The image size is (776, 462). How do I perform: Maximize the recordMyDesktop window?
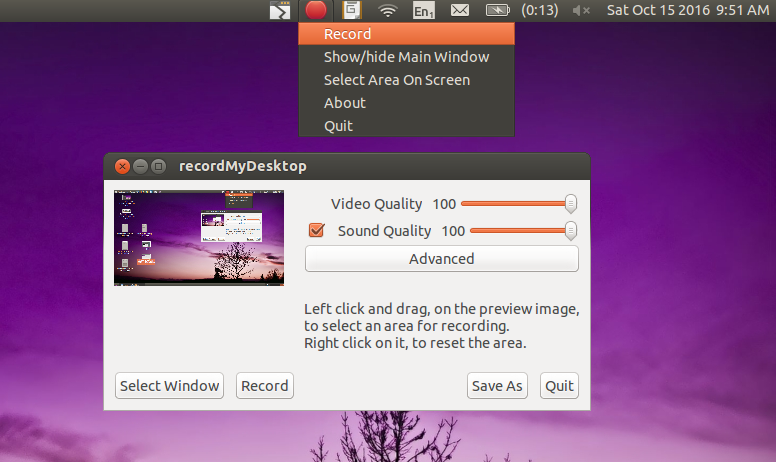158,166
